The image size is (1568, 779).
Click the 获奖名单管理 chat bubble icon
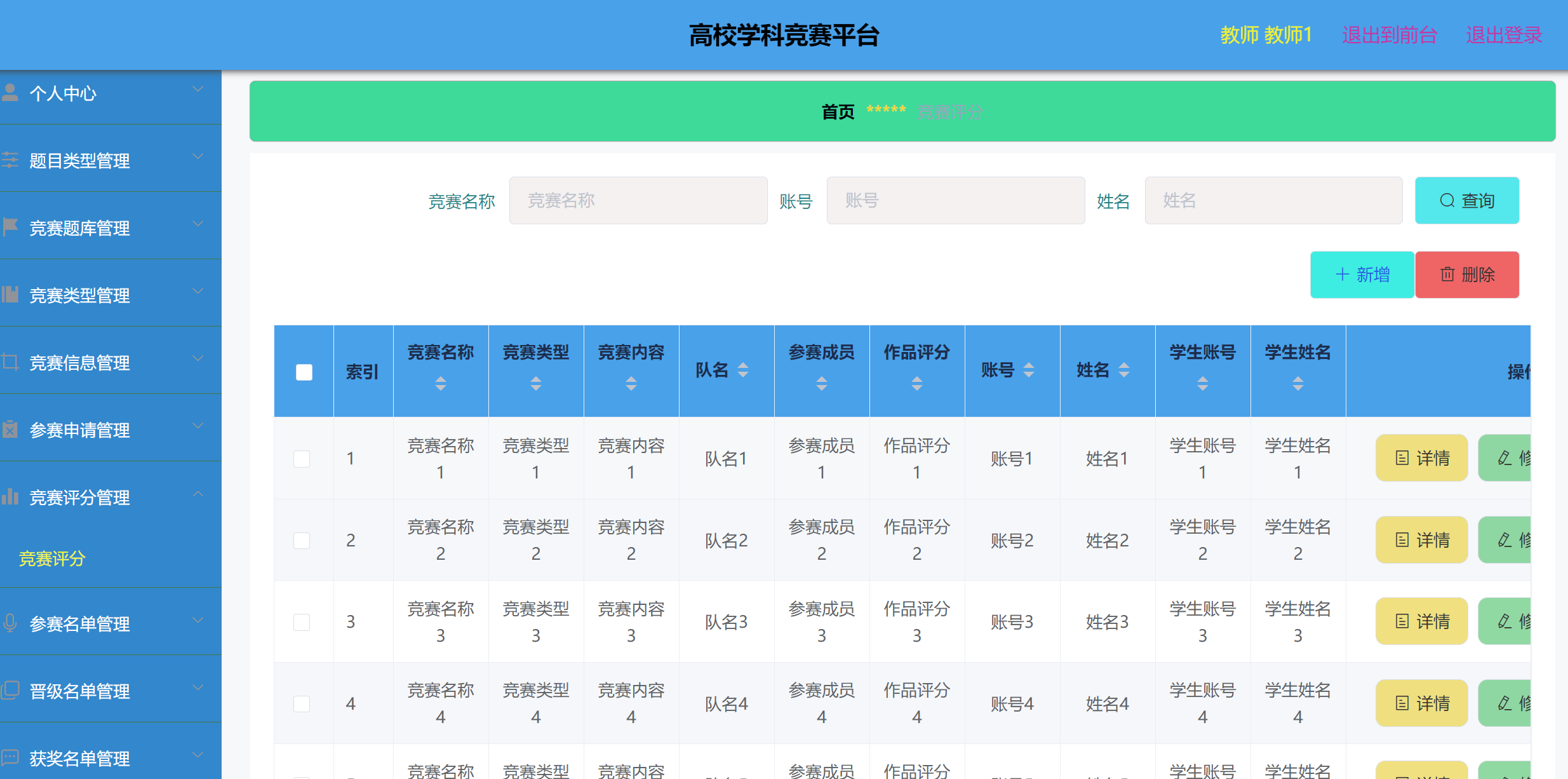click(10, 757)
